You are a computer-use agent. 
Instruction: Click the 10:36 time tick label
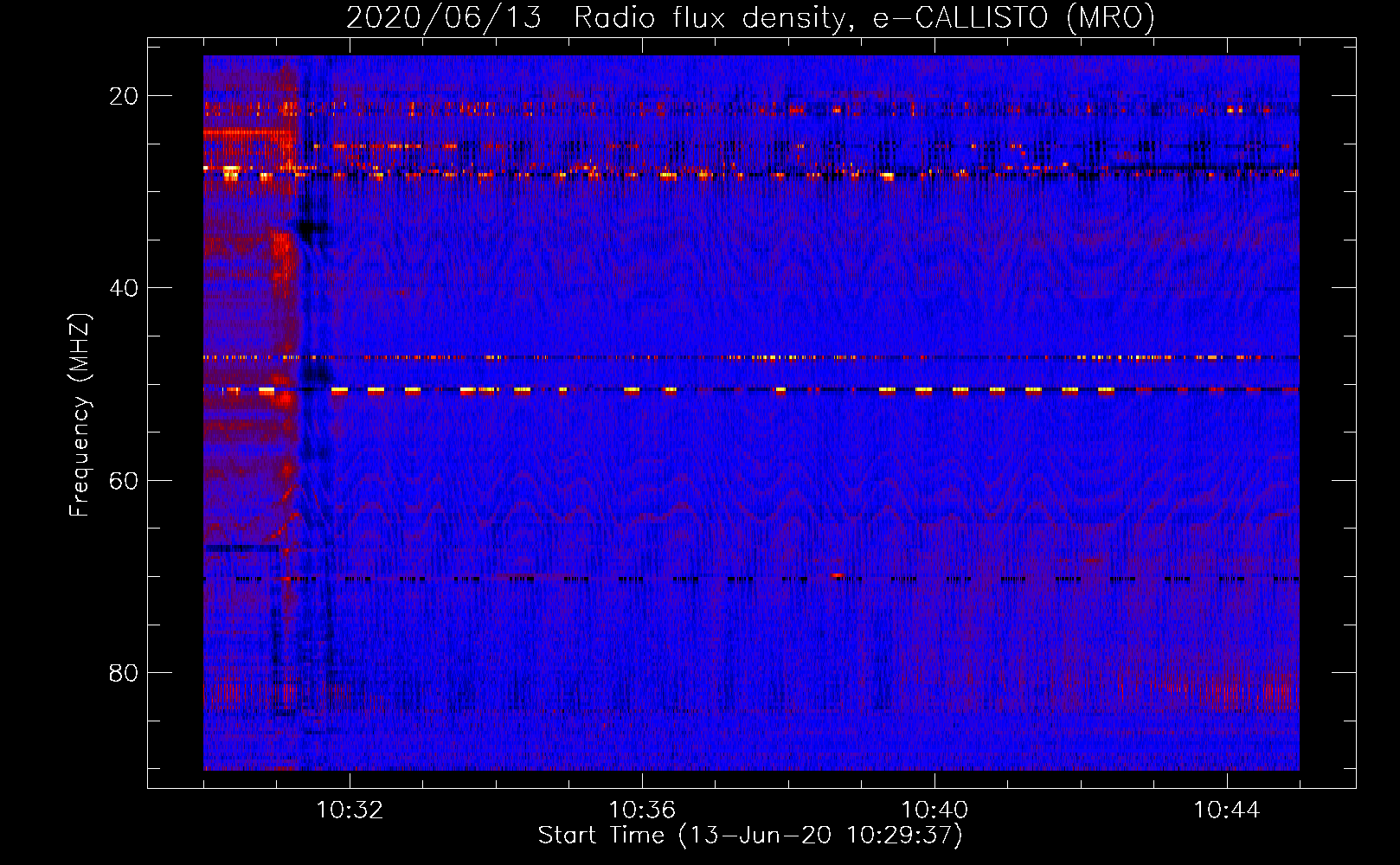pyautogui.click(x=642, y=811)
